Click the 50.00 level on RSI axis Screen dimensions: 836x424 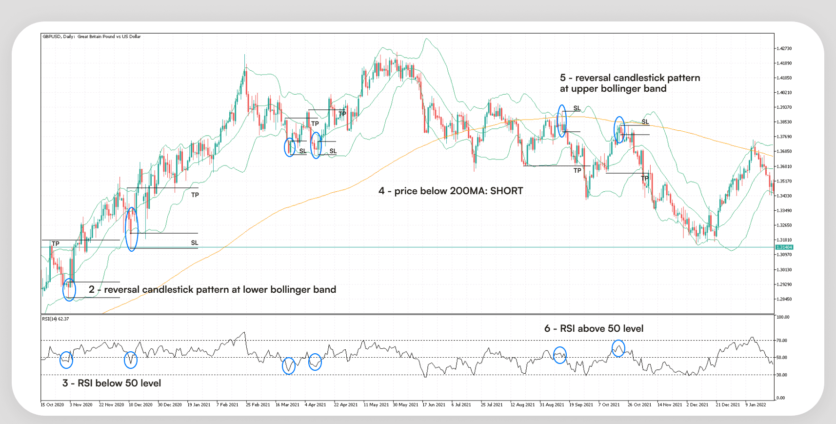783,357
